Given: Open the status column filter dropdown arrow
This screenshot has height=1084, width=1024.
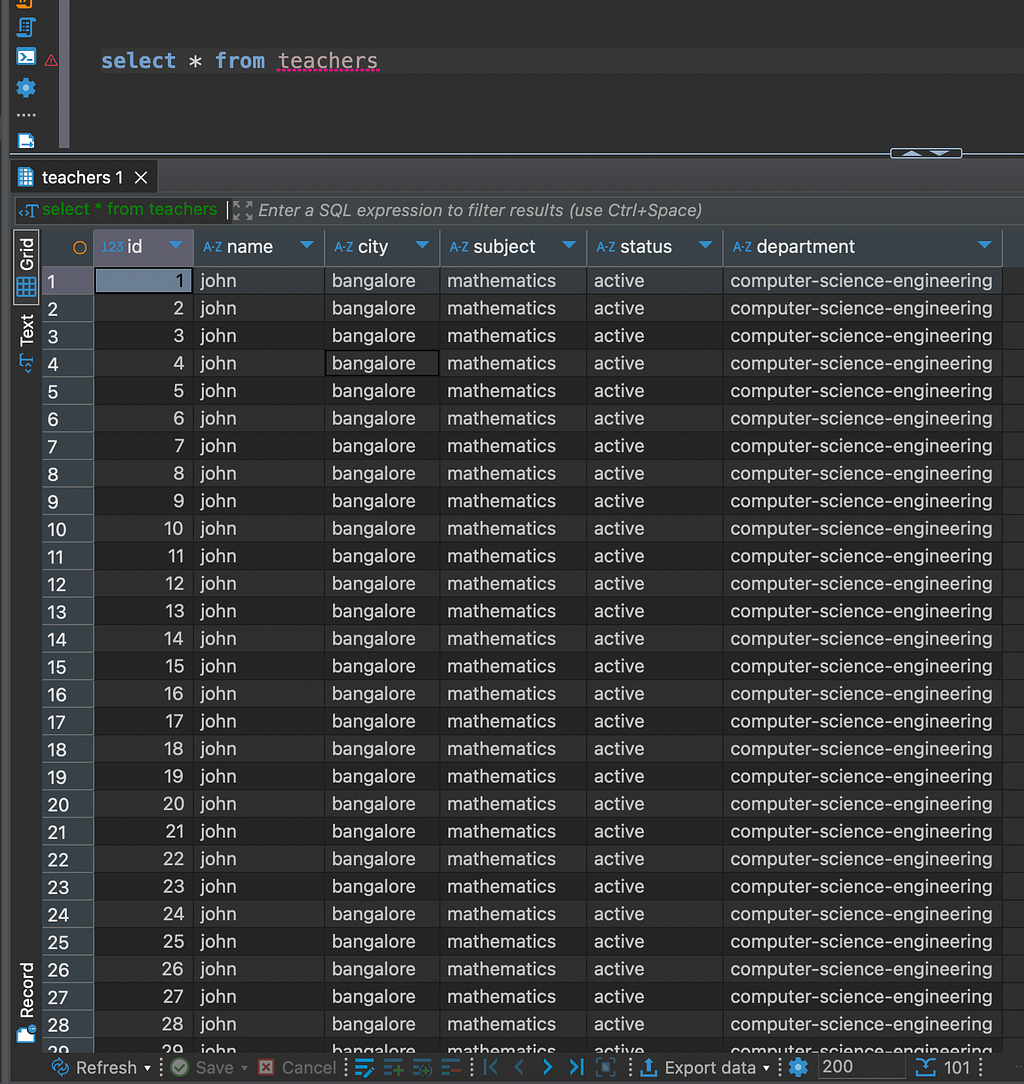Looking at the screenshot, I should click(x=705, y=245).
